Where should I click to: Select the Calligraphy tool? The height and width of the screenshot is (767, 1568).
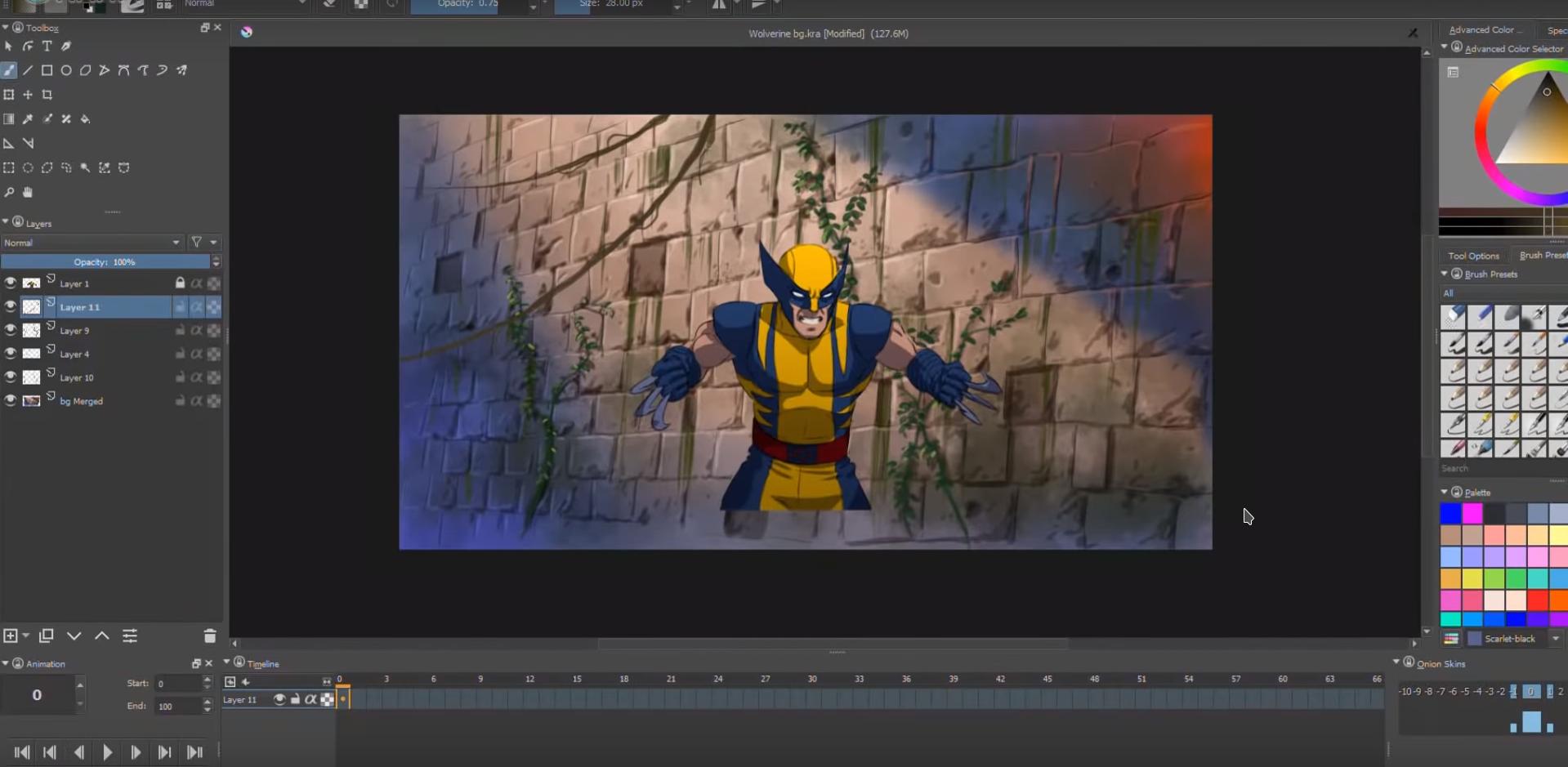(x=66, y=47)
